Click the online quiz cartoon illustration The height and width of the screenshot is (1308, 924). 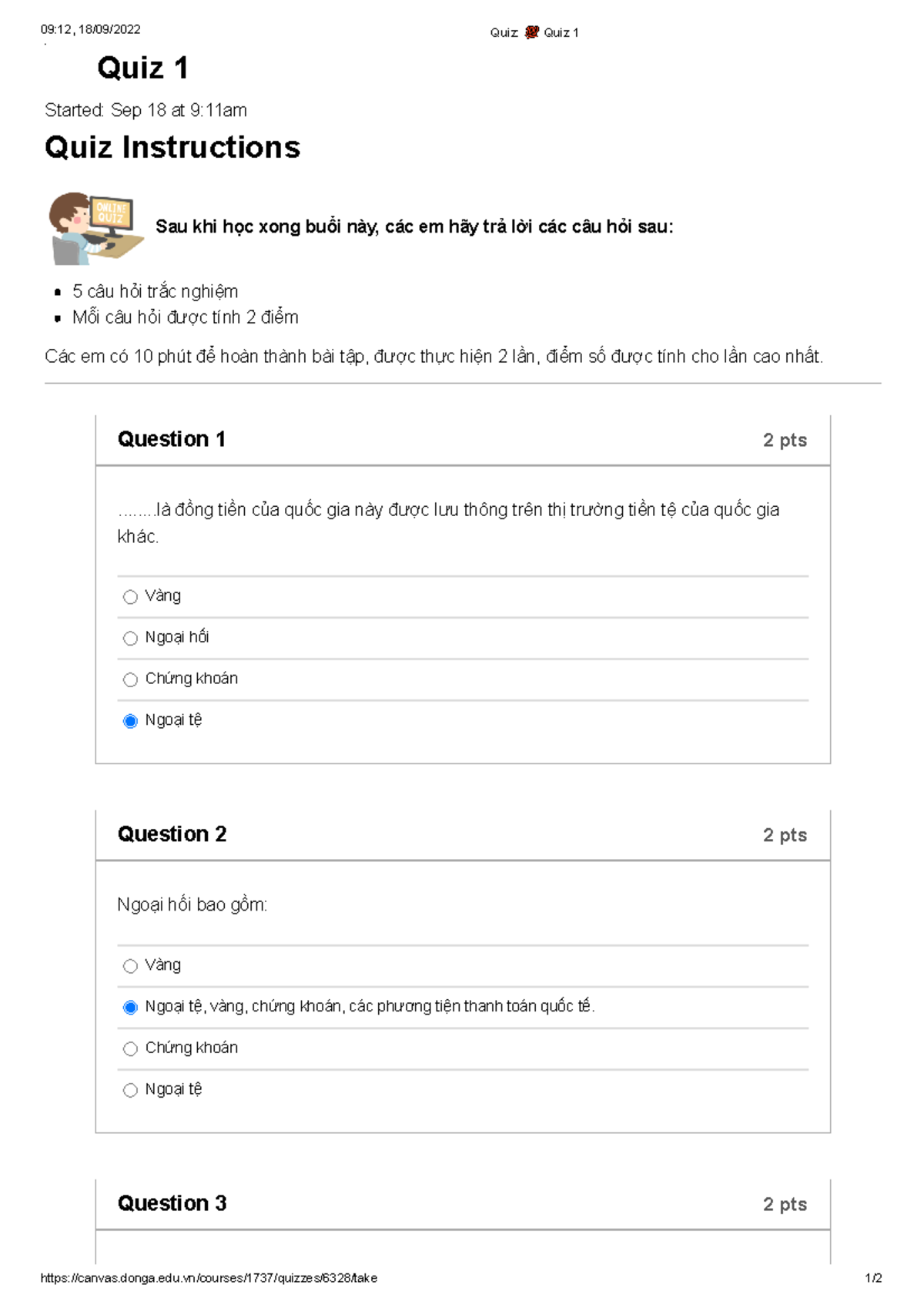coord(95,228)
